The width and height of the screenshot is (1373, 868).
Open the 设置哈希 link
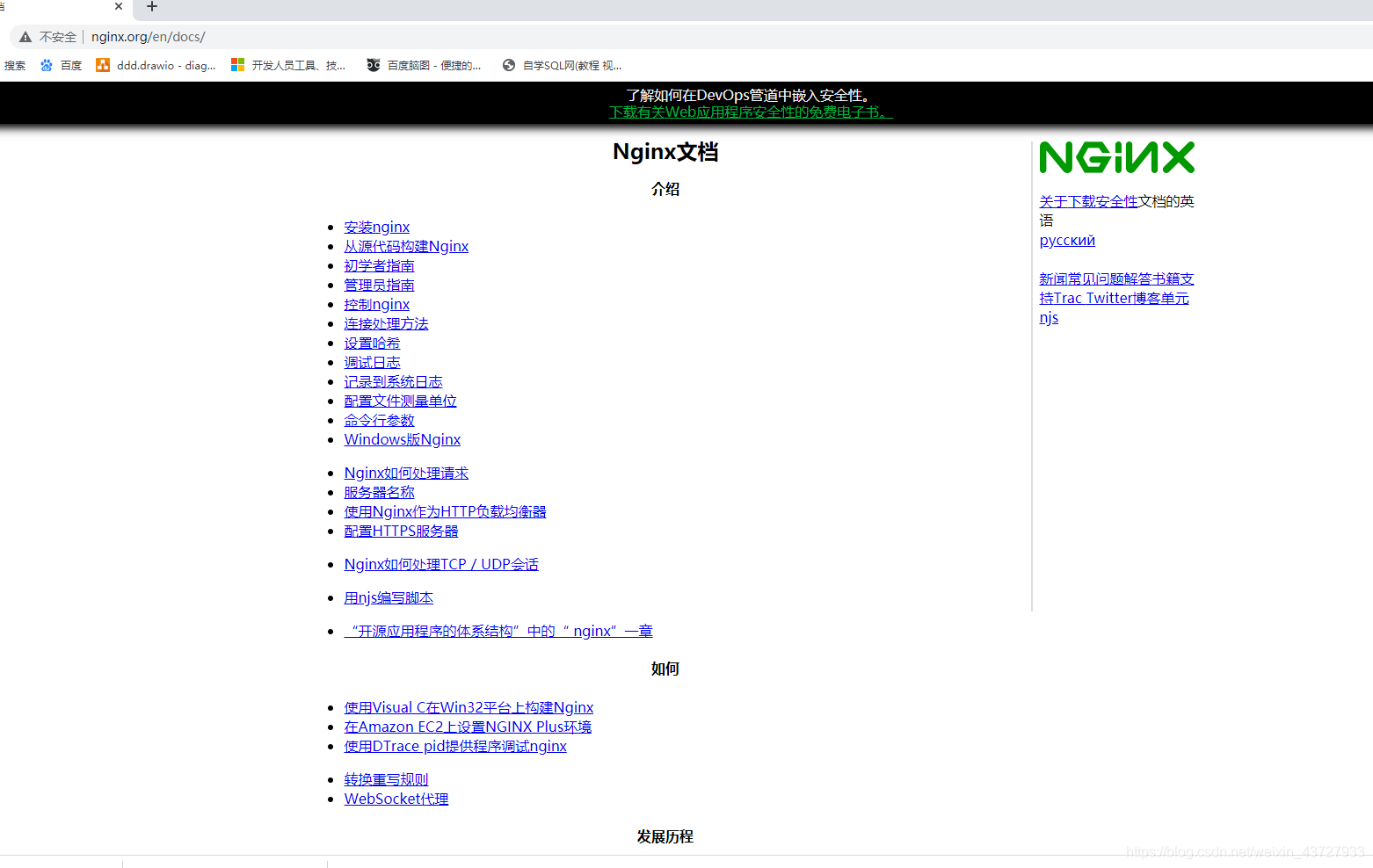[372, 343]
